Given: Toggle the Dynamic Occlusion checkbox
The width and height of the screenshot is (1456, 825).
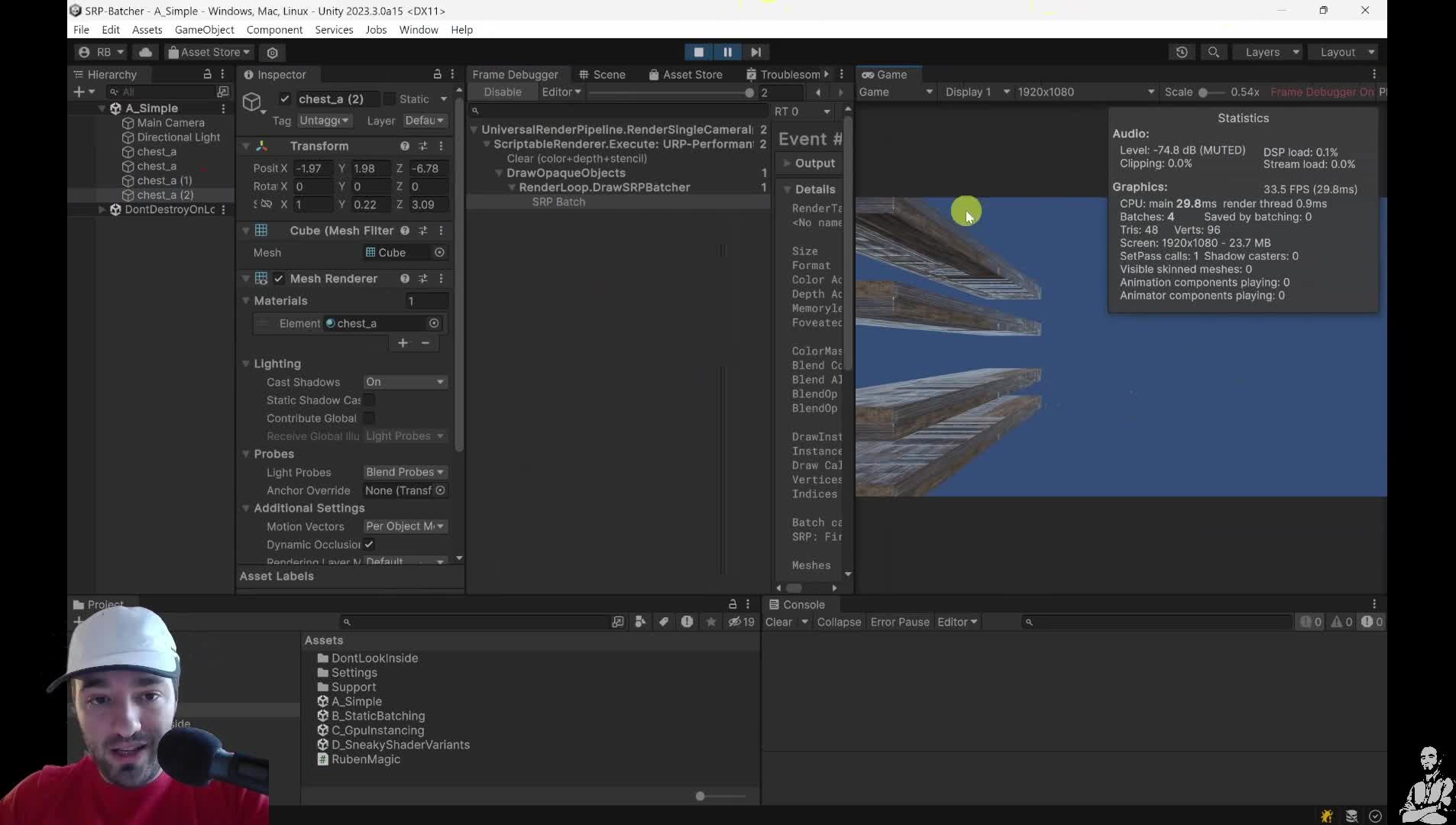Looking at the screenshot, I should point(369,545).
